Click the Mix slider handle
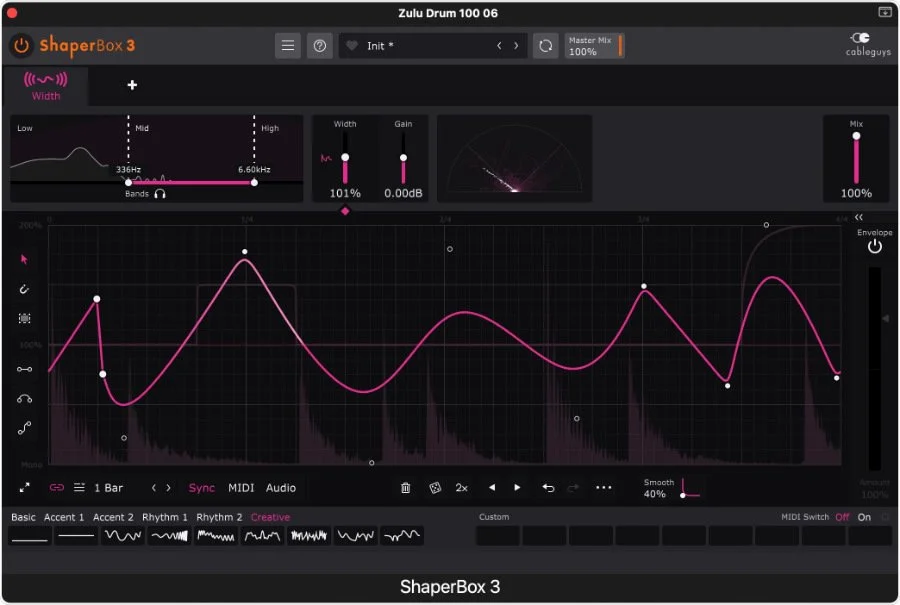Viewport: 900px width, 605px height. 856,136
